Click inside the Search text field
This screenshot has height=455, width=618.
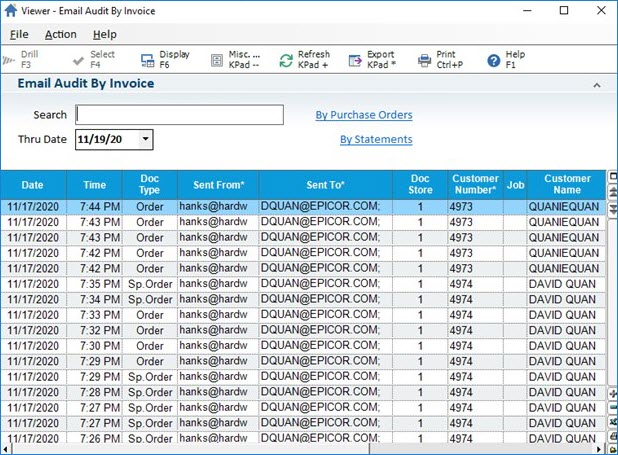point(180,115)
